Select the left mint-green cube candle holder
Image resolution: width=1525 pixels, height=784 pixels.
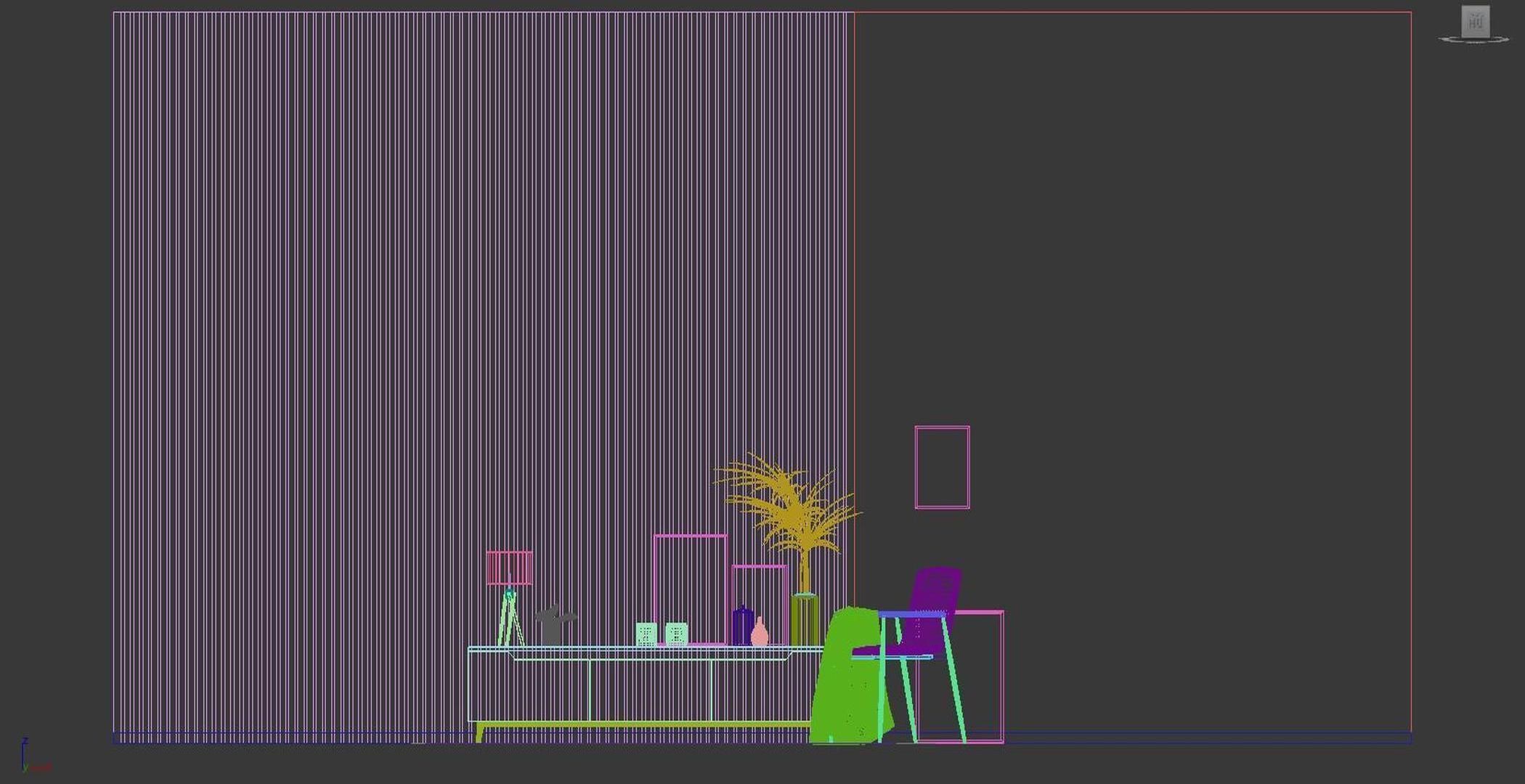pyautogui.click(x=646, y=634)
